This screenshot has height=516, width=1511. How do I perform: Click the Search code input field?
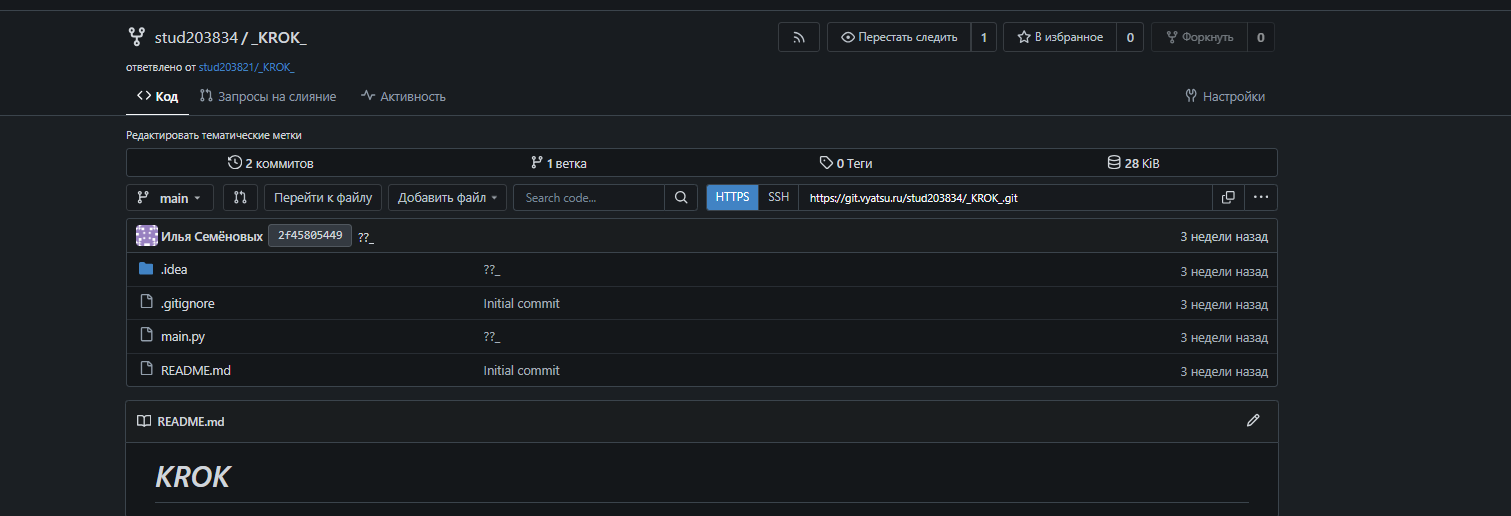tap(589, 198)
